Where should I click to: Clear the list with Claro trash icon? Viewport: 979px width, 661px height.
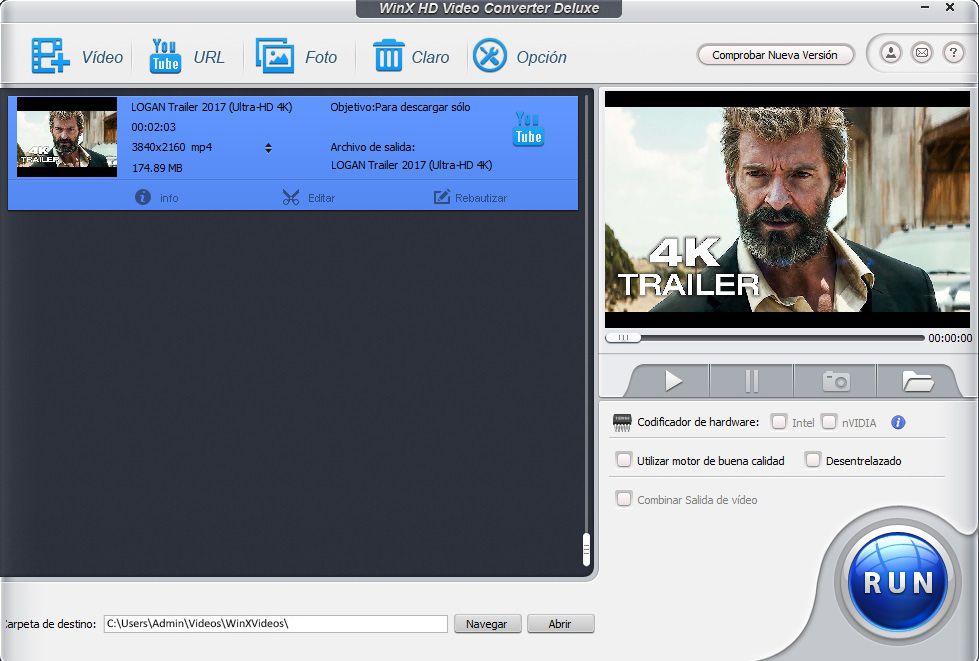pyautogui.click(x=388, y=56)
